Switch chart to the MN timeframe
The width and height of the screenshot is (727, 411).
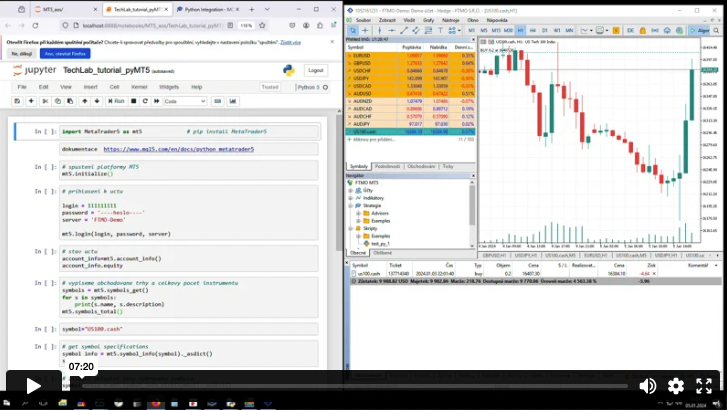[569, 30]
